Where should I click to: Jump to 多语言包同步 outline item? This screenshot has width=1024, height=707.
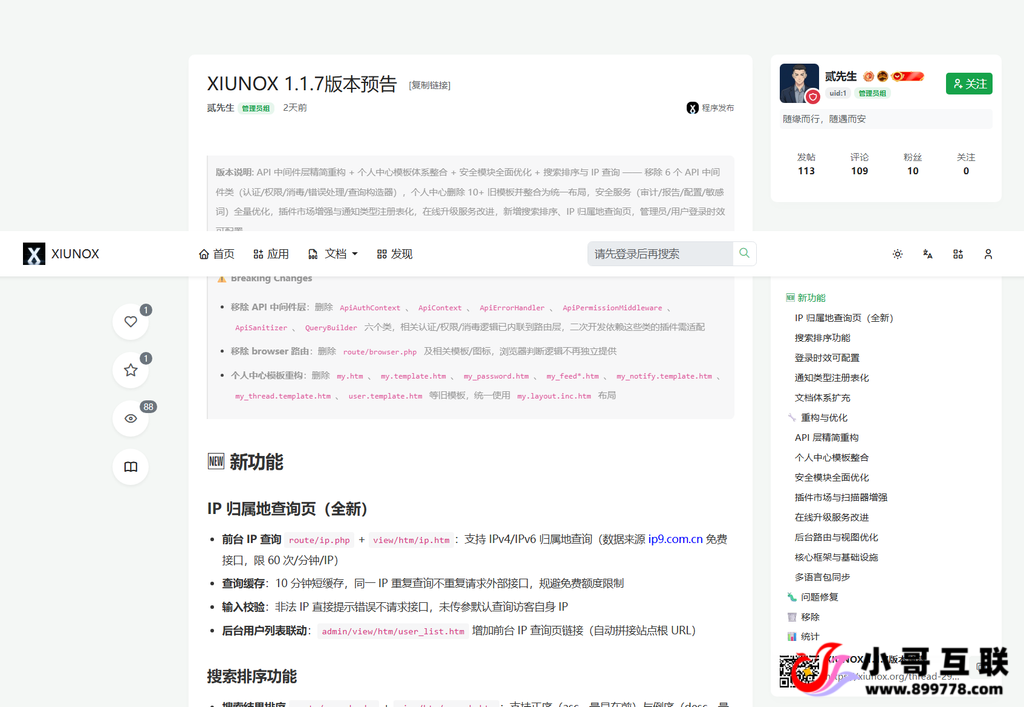(822, 577)
